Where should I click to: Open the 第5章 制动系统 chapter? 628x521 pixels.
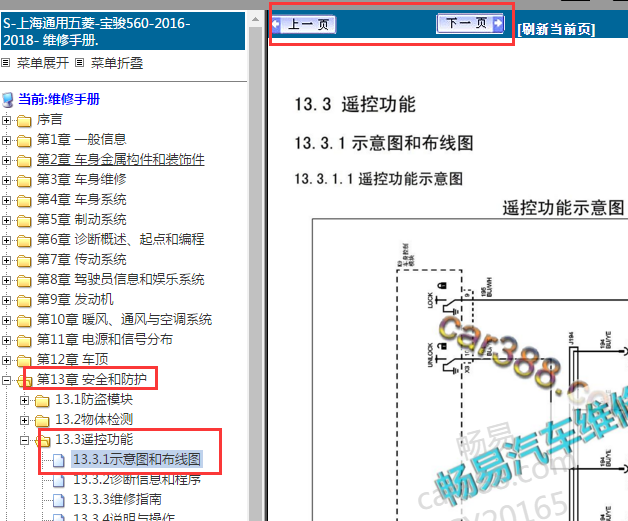click(x=82, y=219)
